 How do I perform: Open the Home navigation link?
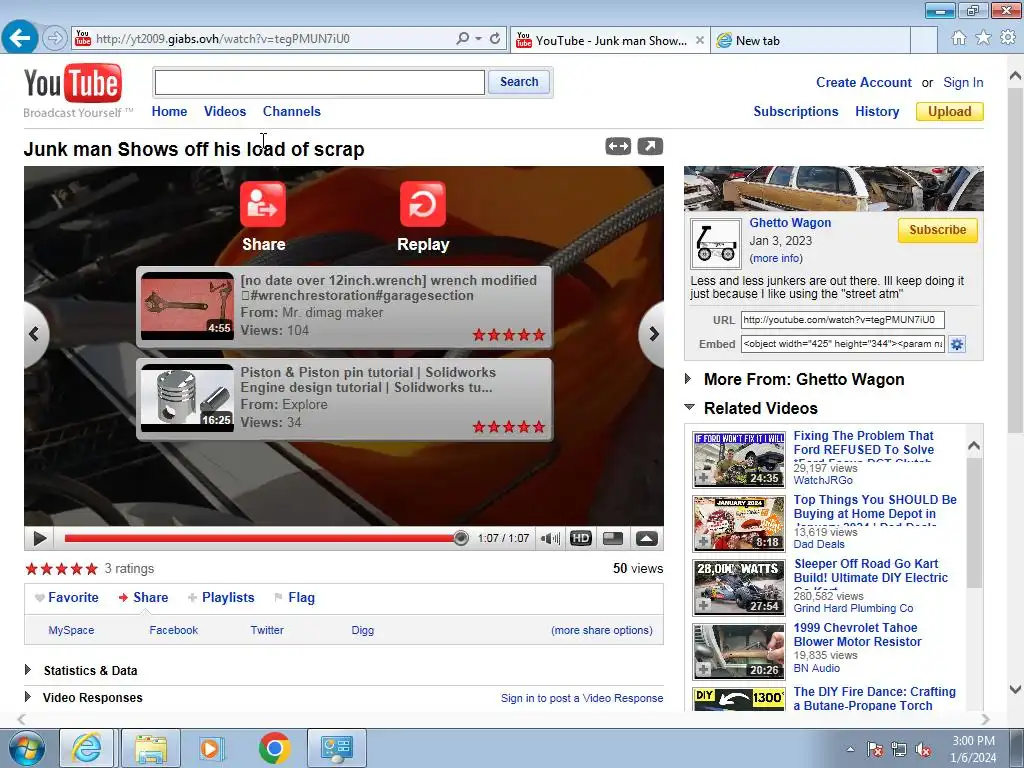coord(169,111)
